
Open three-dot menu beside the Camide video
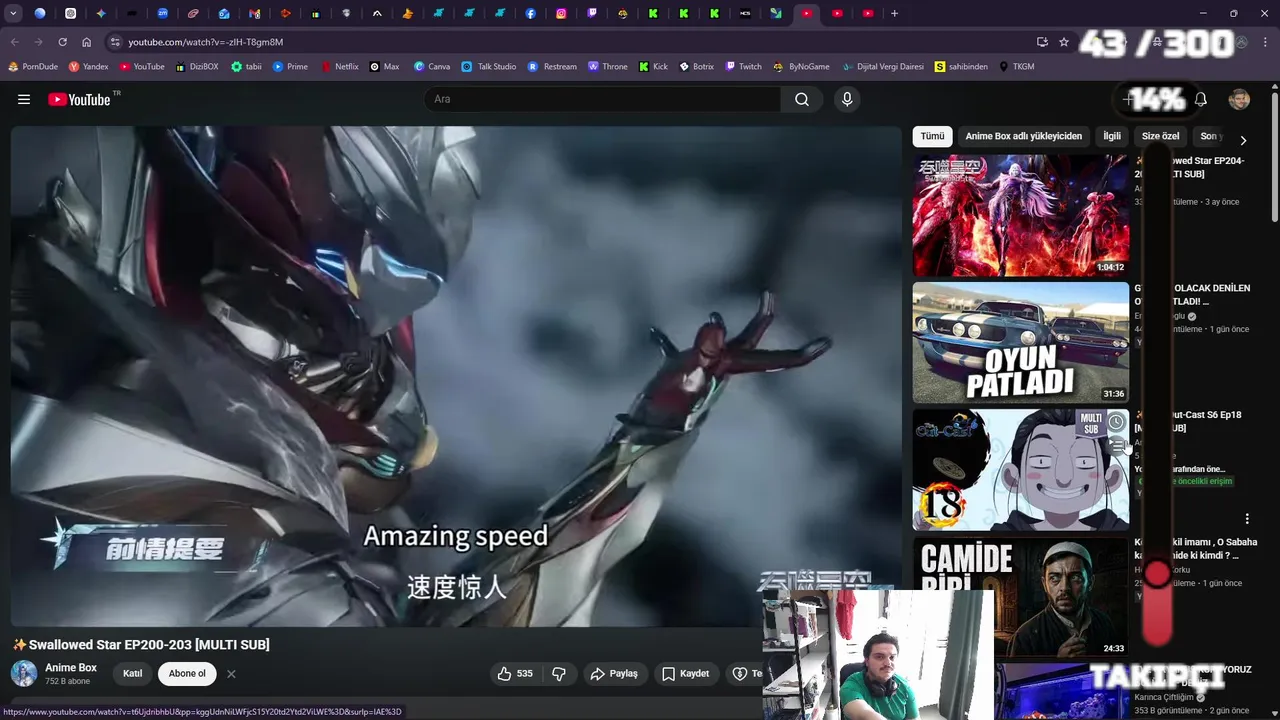pos(1247,519)
